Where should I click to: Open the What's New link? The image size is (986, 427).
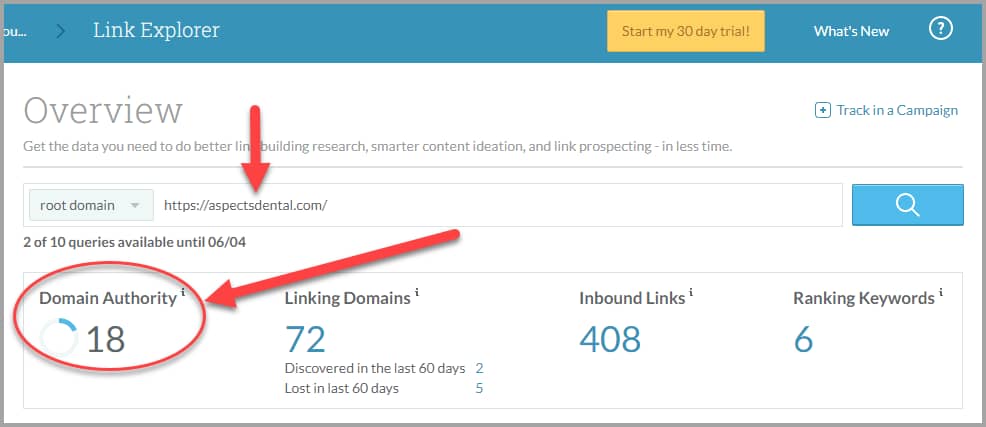coord(851,31)
